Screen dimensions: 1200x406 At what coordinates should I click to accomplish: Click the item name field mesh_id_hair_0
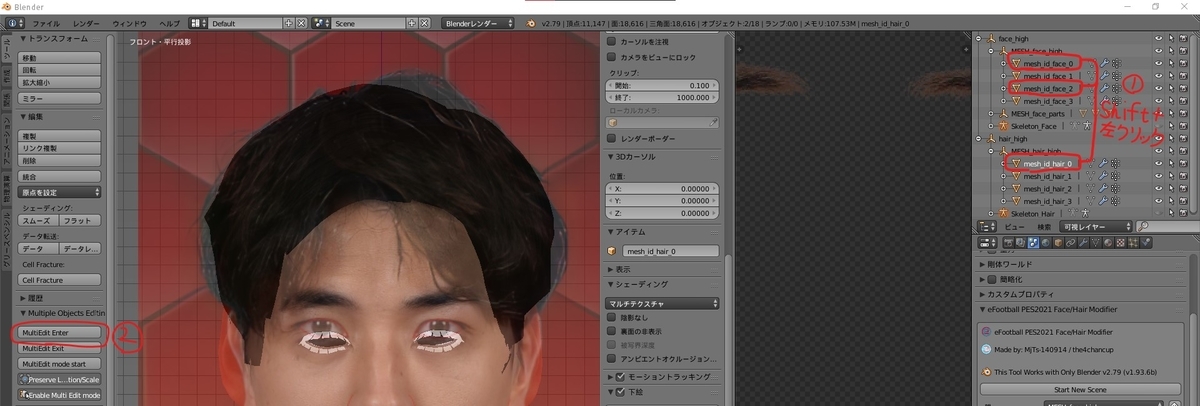pyautogui.click(x=671, y=251)
